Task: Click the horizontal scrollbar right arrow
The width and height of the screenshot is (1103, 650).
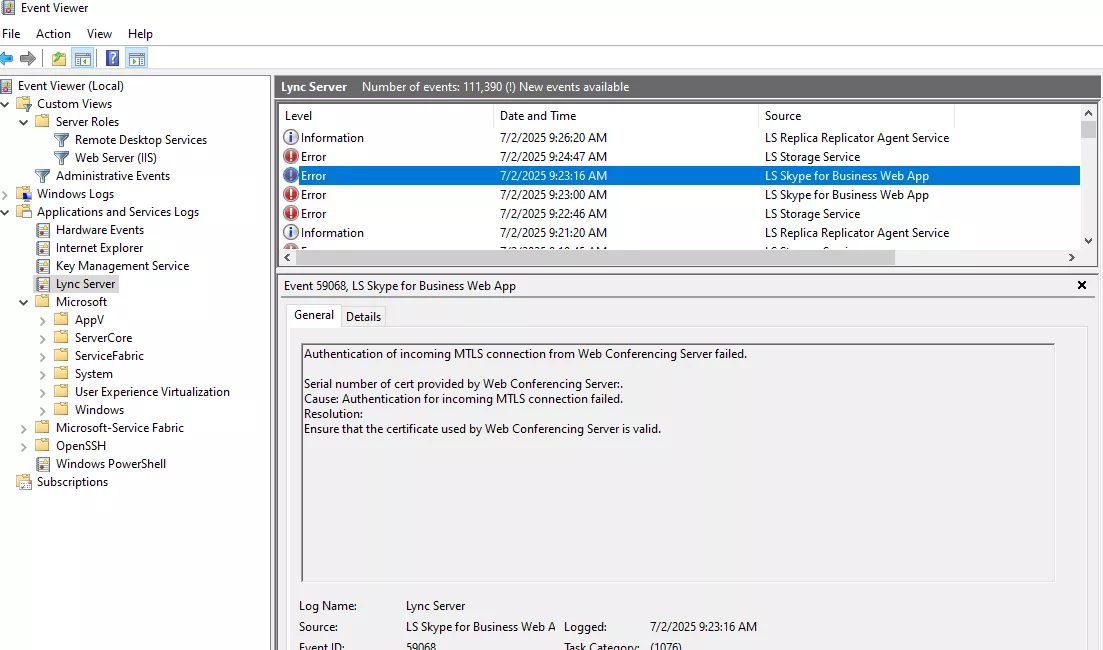Action: click(1071, 257)
